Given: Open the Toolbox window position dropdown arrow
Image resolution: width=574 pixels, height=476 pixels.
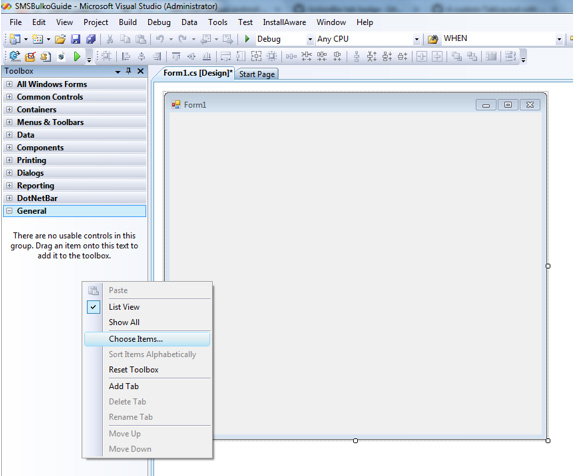Looking at the screenshot, I should 118,72.
